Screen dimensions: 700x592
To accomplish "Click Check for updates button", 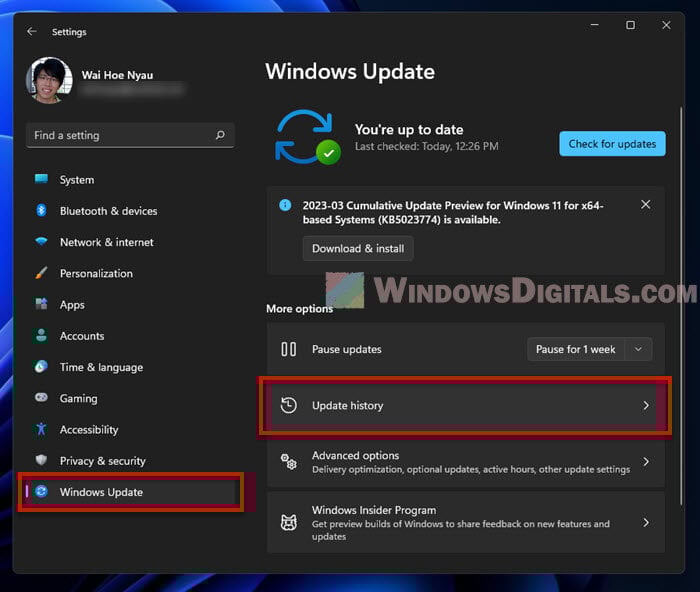I will [612, 144].
